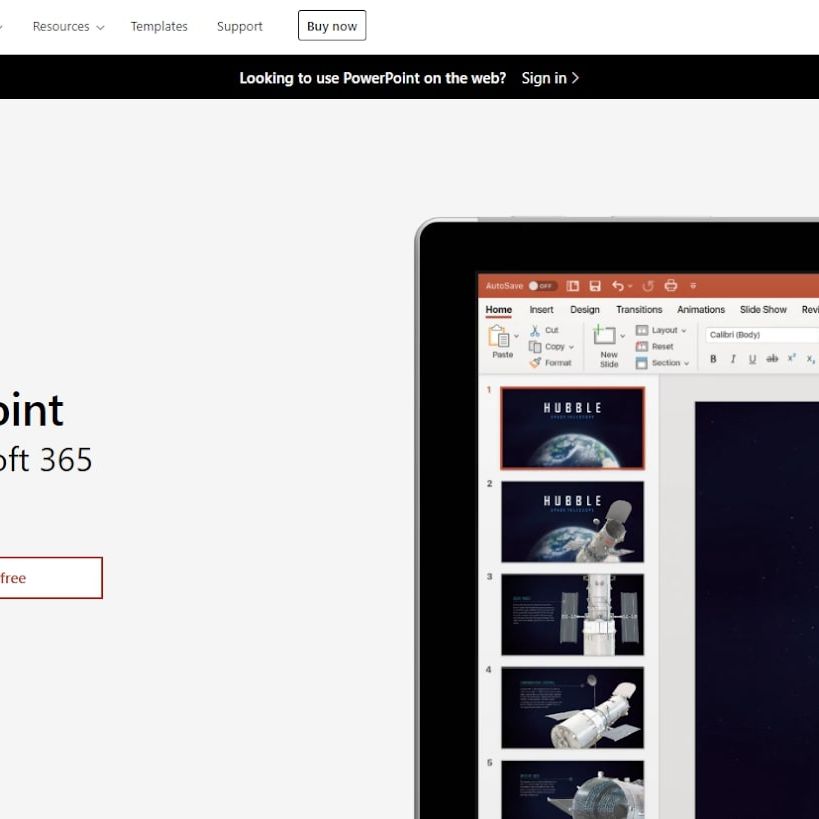
Task: Click the Cut label text
Action: pos(552,331)
